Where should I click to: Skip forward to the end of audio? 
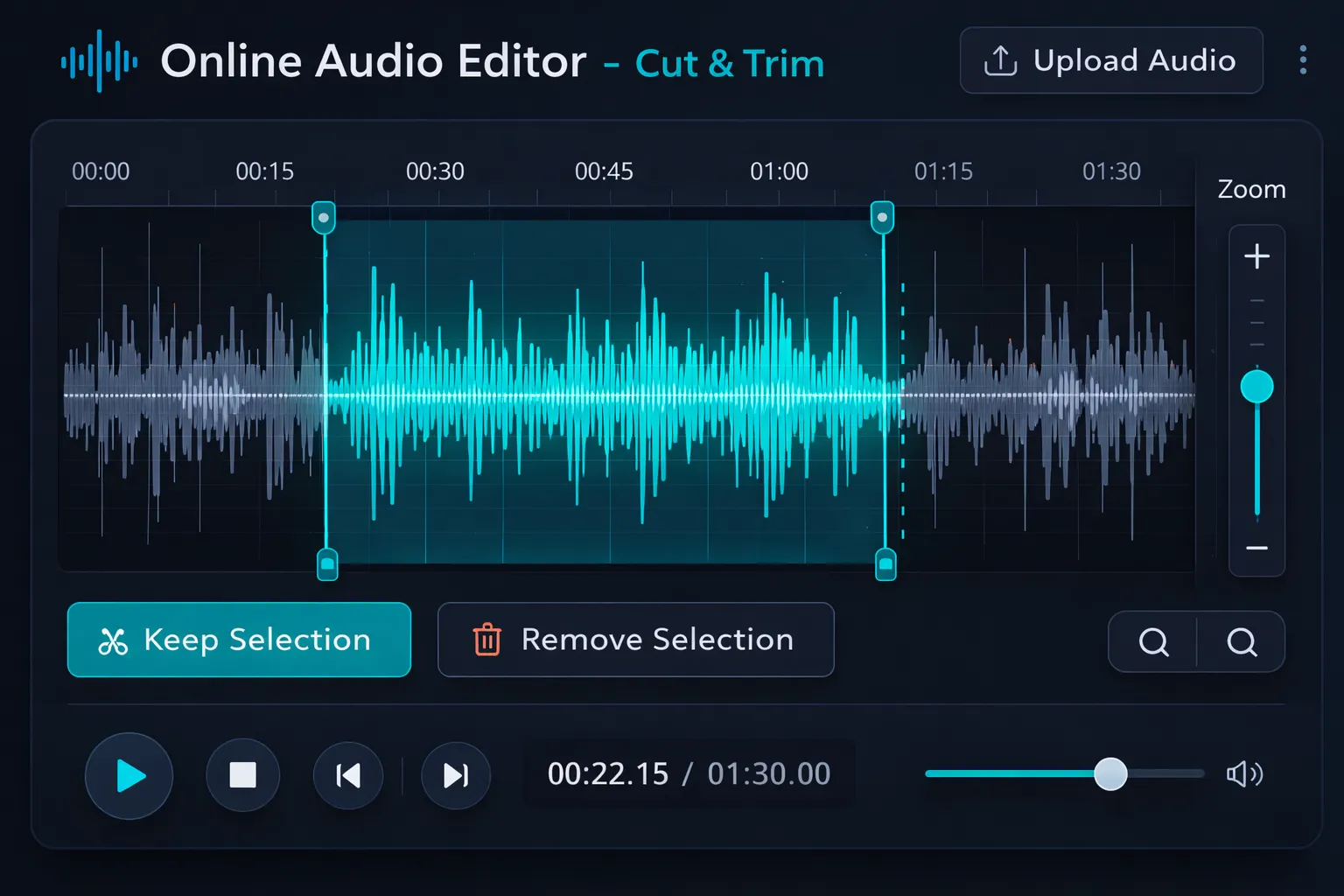[455, 775]
